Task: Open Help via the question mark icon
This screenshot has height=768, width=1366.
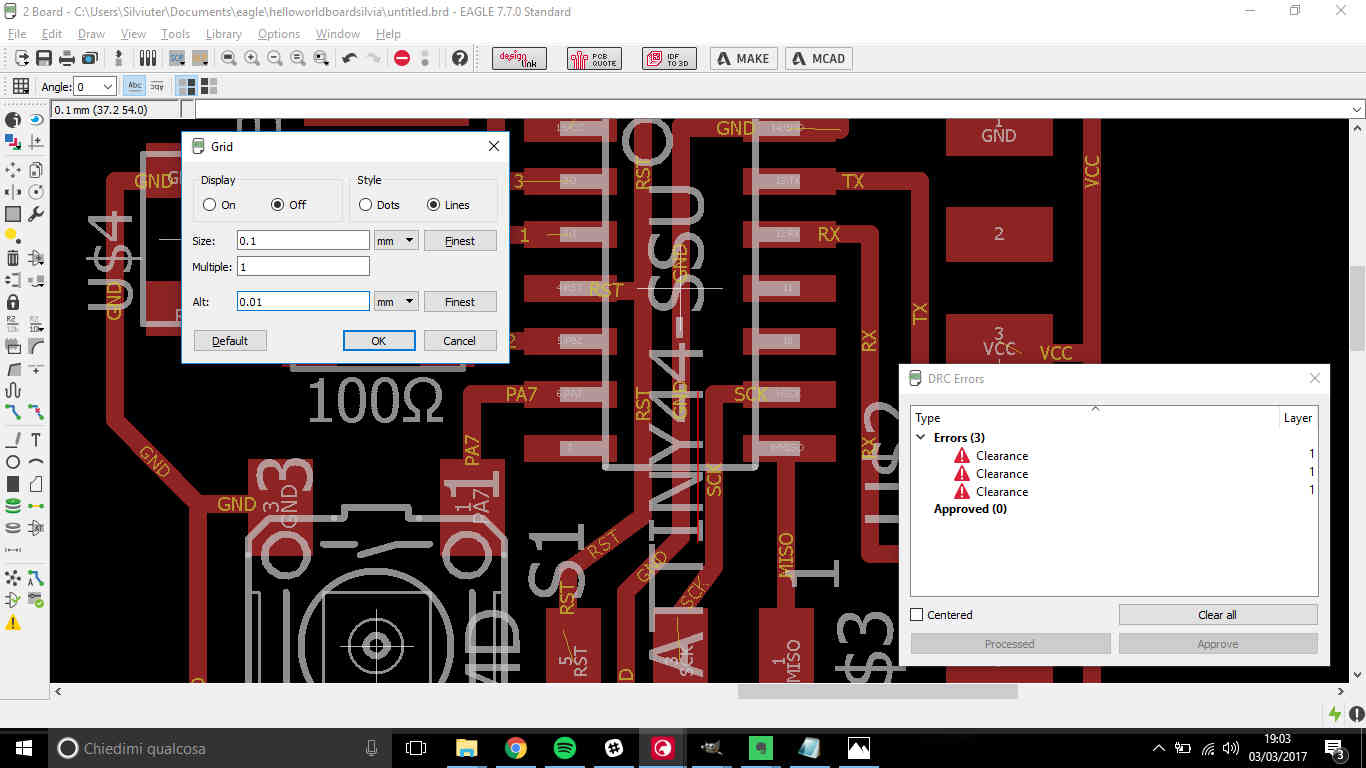Action: pyautogui.click(x=460, y=58)
